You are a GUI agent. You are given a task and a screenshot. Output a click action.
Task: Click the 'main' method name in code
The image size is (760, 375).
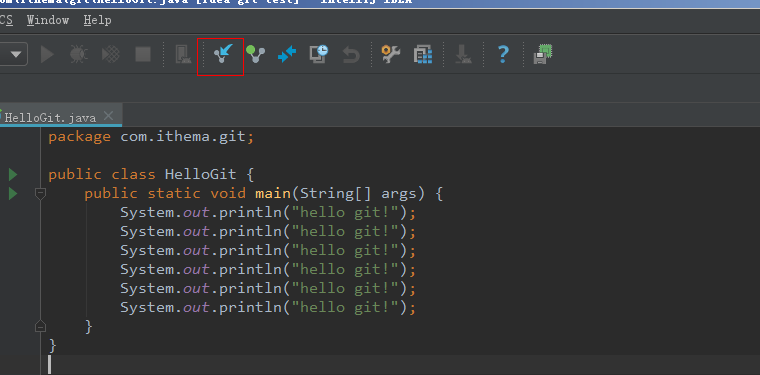pyautogui.click(x=273, y=194)
